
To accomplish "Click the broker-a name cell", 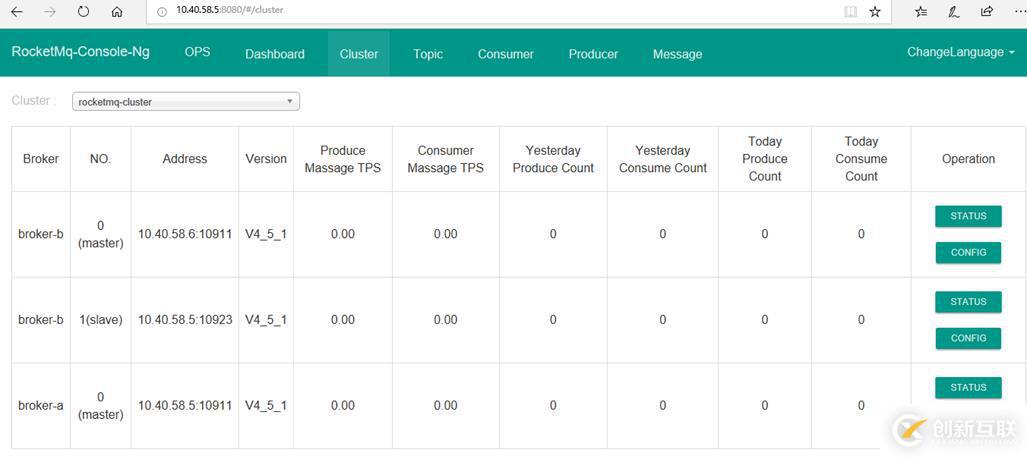I will point(41,406).
